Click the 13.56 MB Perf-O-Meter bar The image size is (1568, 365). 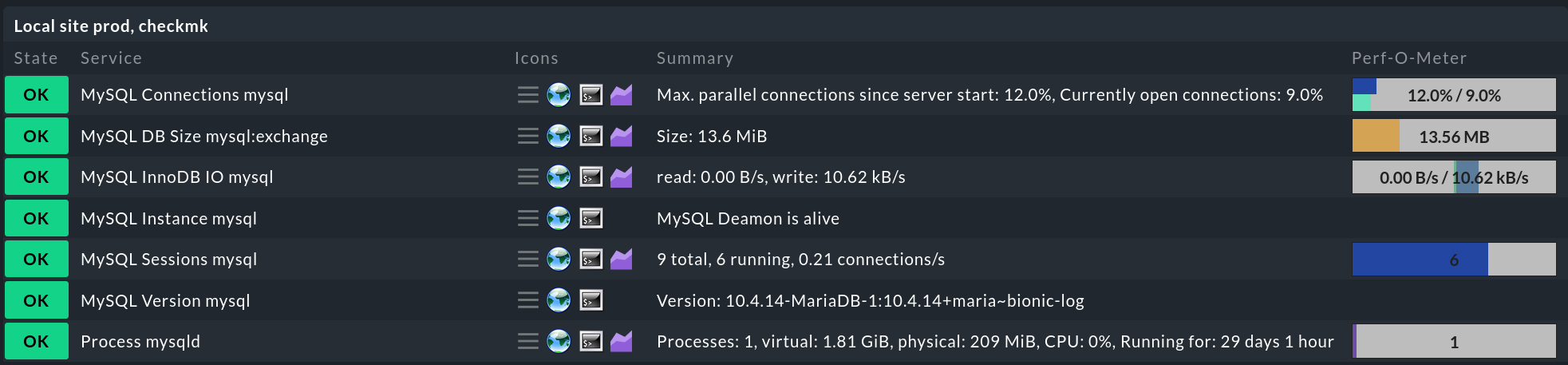pyautogui.click(x=1454, y=137)
